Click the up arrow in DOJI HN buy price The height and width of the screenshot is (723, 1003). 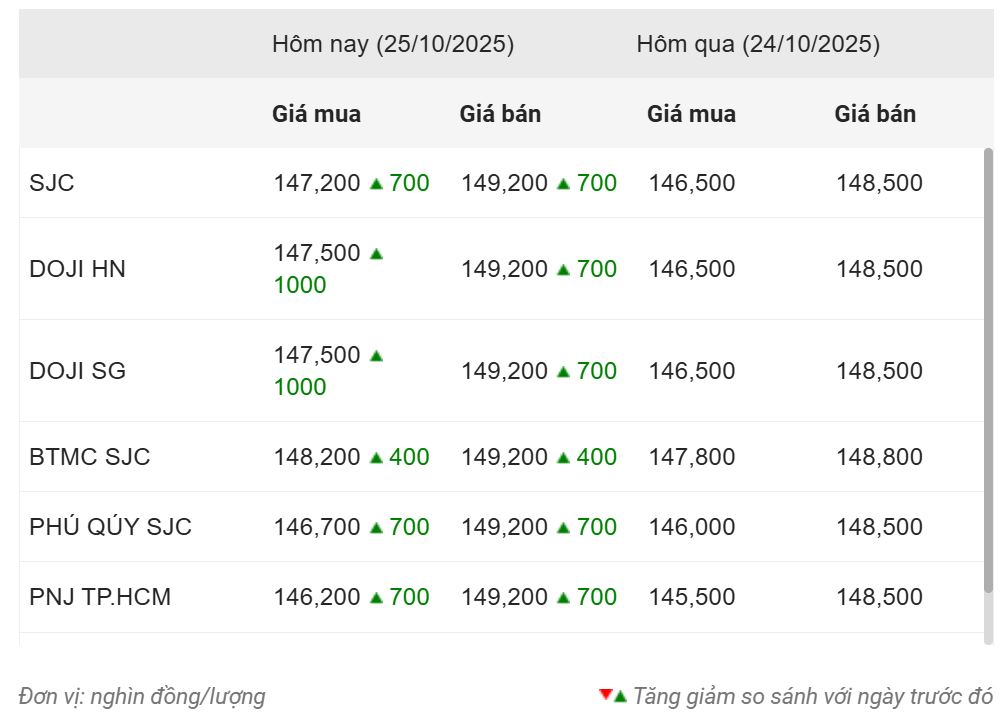(376, 254)
